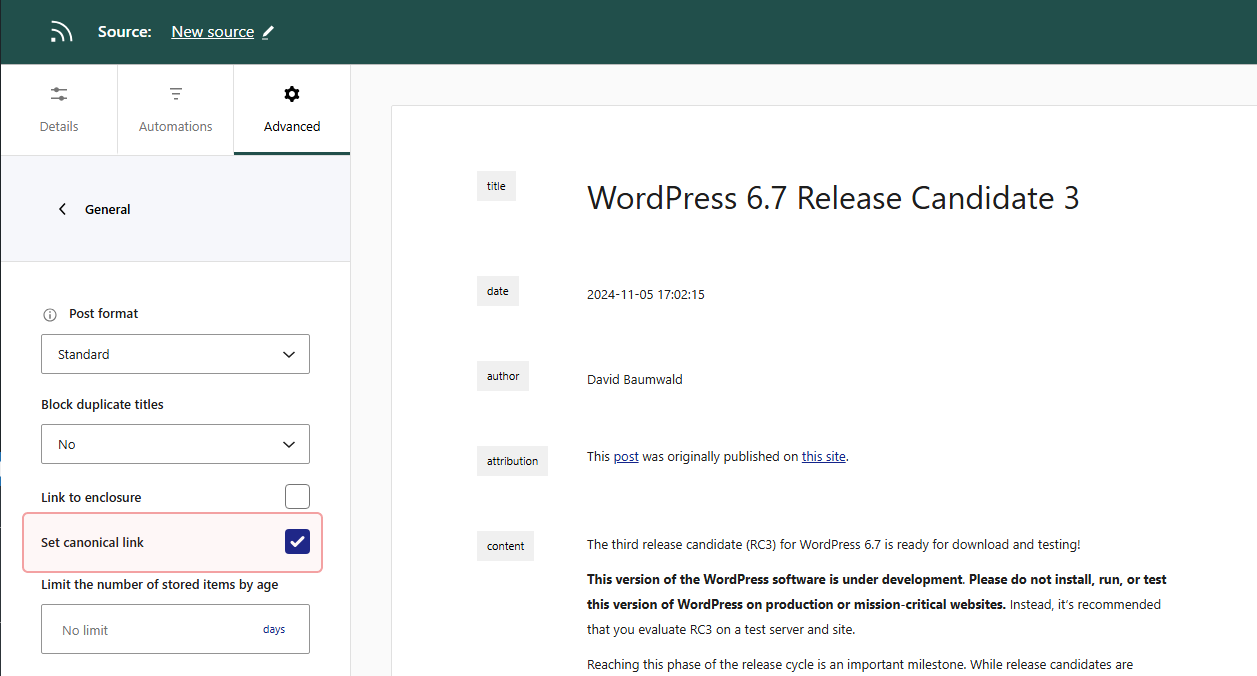The image size is (1257, 676).
Task: Click the Advanced gear icon
Action: (291, 94)
